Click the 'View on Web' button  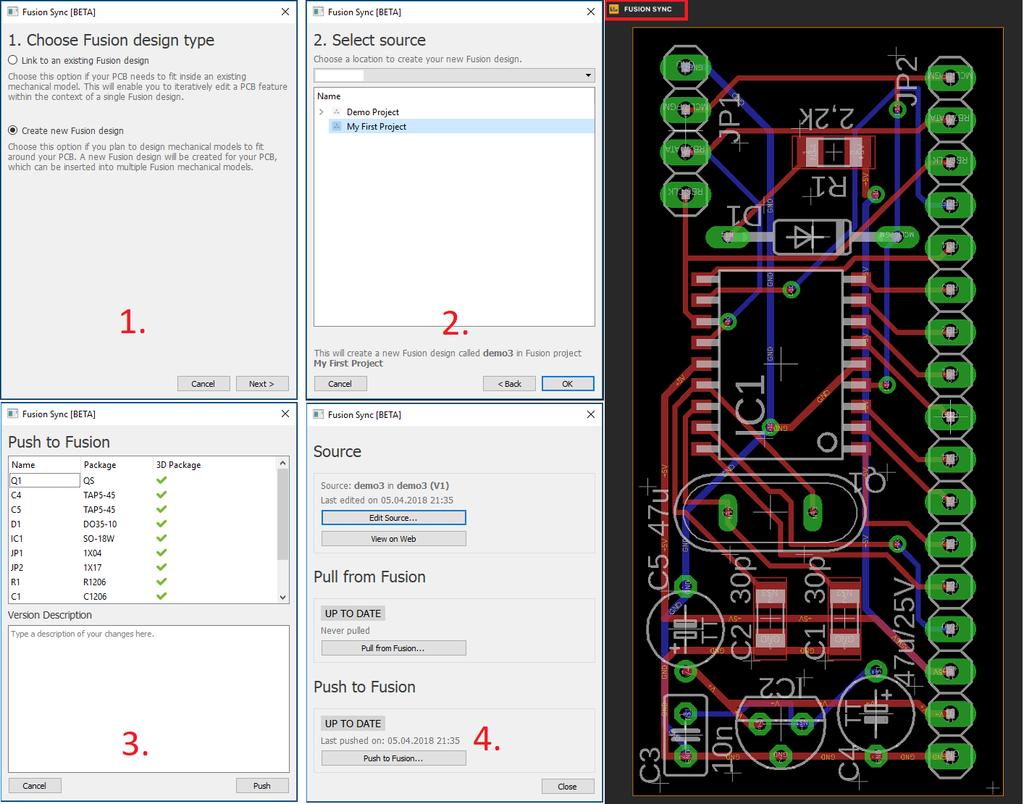tap(394, 538)
